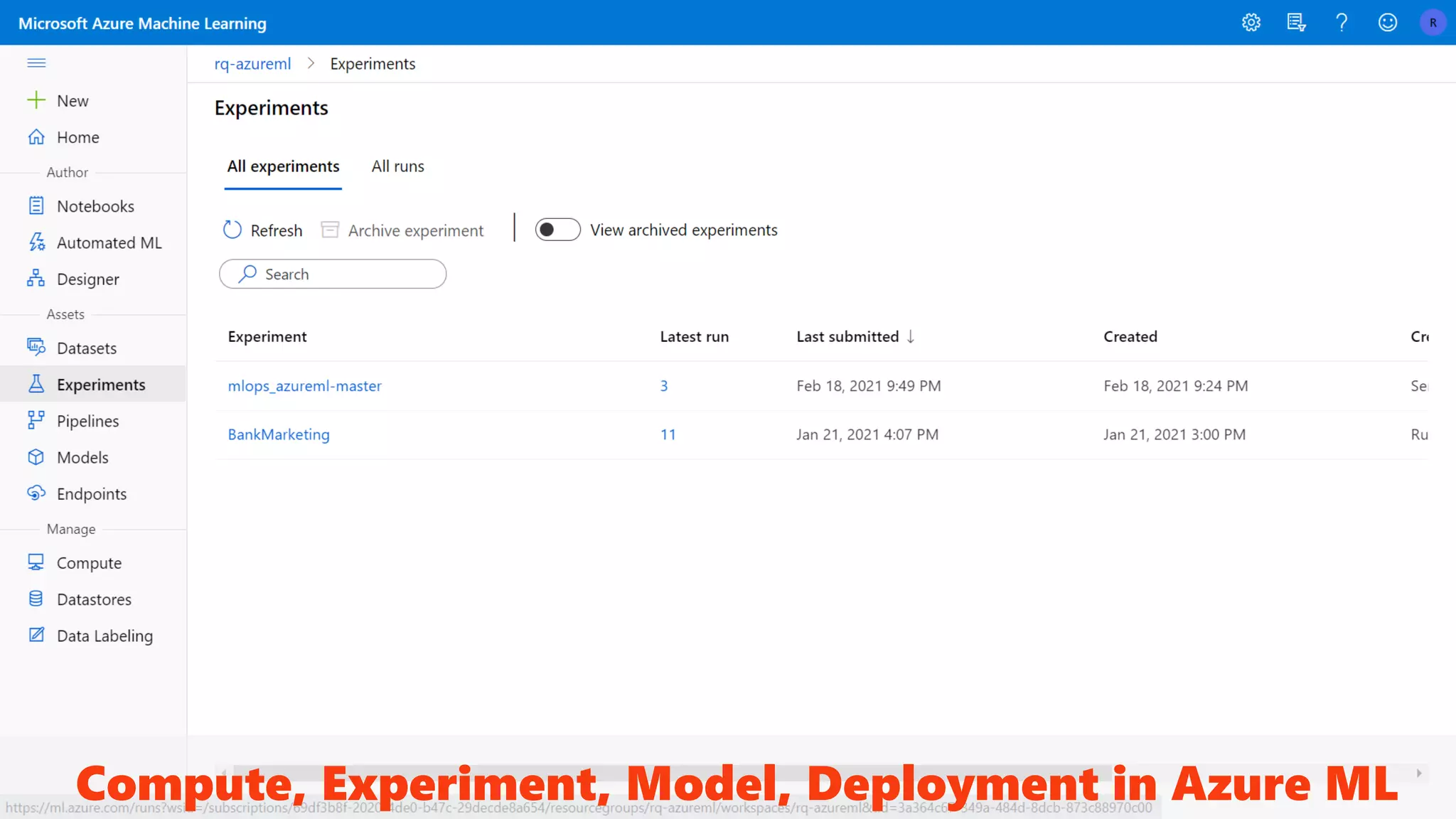Screen dimensions: 1456x819
Task: Click the magnifier icon in Search box
Action: pos(247,274)
